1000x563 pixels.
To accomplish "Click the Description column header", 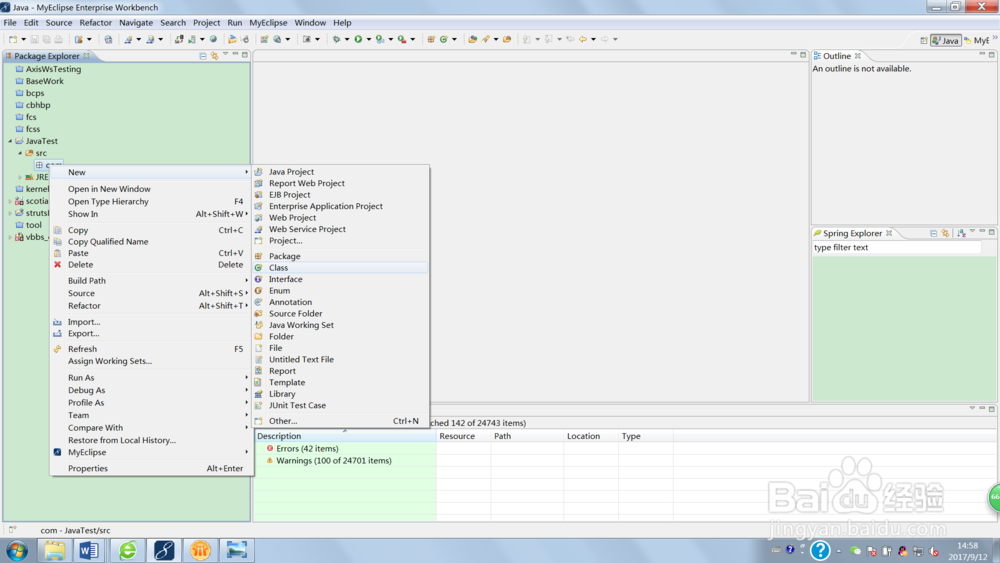I will [x=346, y=436].
